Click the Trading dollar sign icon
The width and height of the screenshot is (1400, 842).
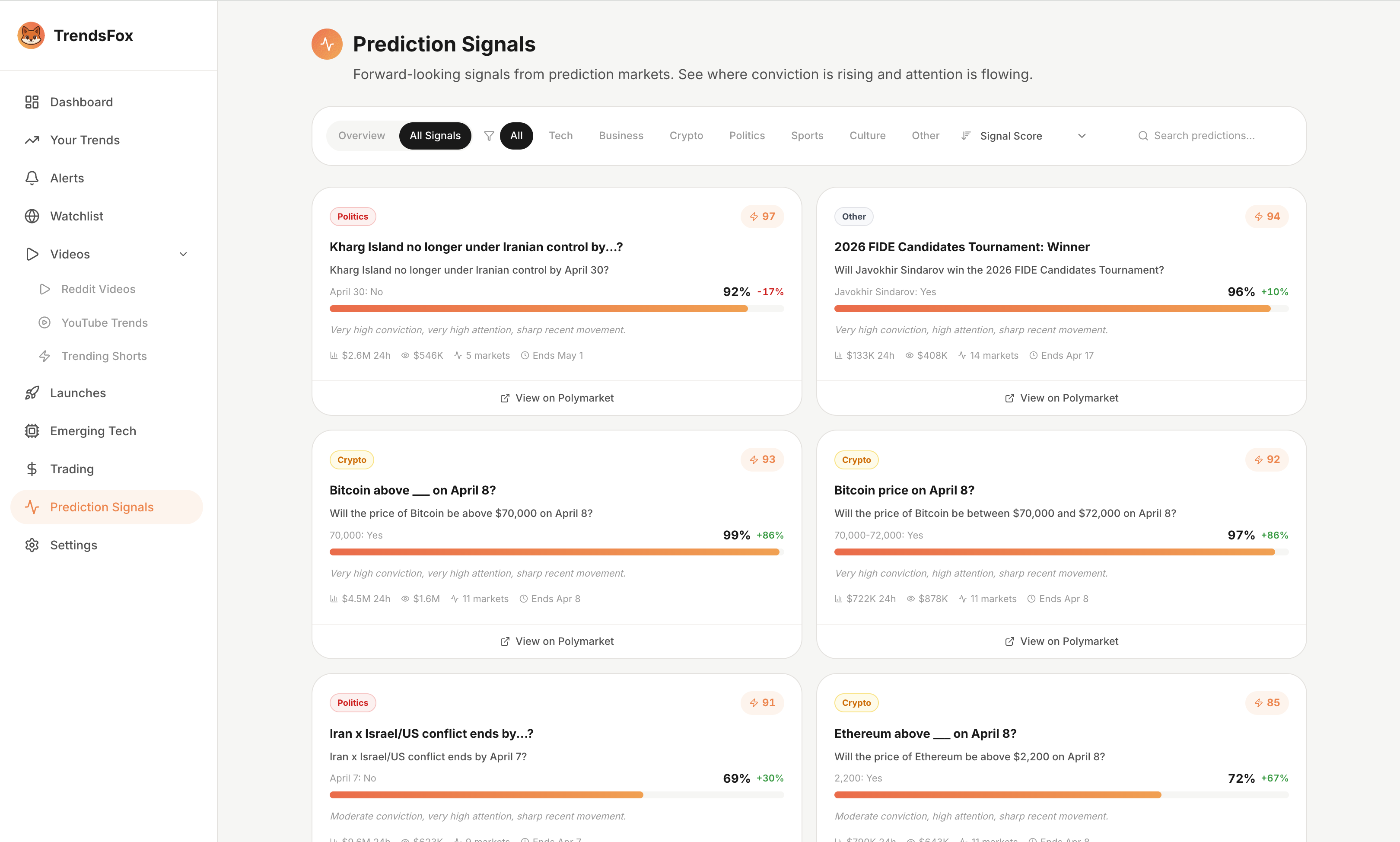(x=32, y=469)
